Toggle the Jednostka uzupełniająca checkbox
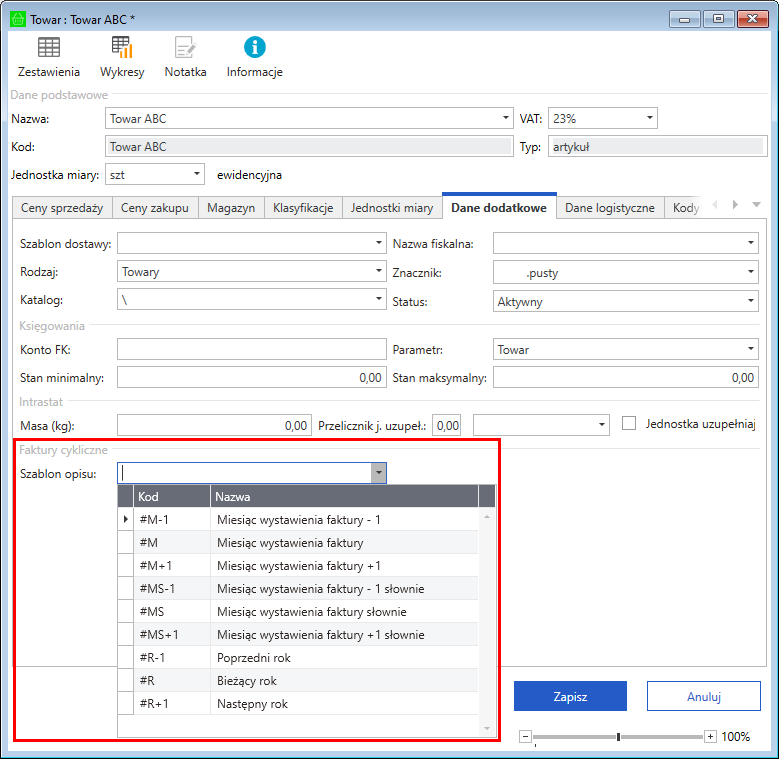This screenshot has height=759, width=779. 629,424
